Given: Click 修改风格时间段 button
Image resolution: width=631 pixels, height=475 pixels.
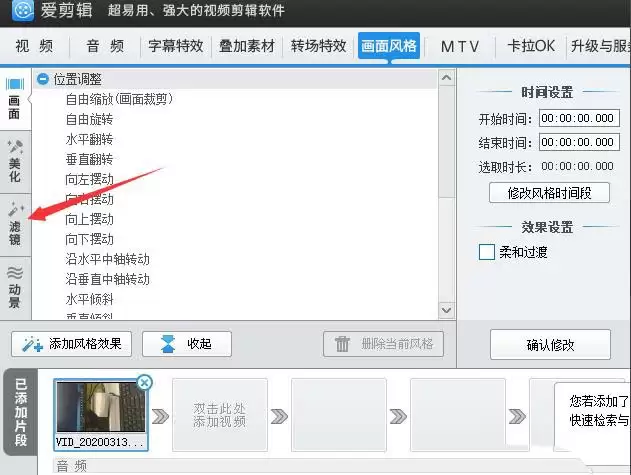Looking at the screenshot, I should point(549,193).
